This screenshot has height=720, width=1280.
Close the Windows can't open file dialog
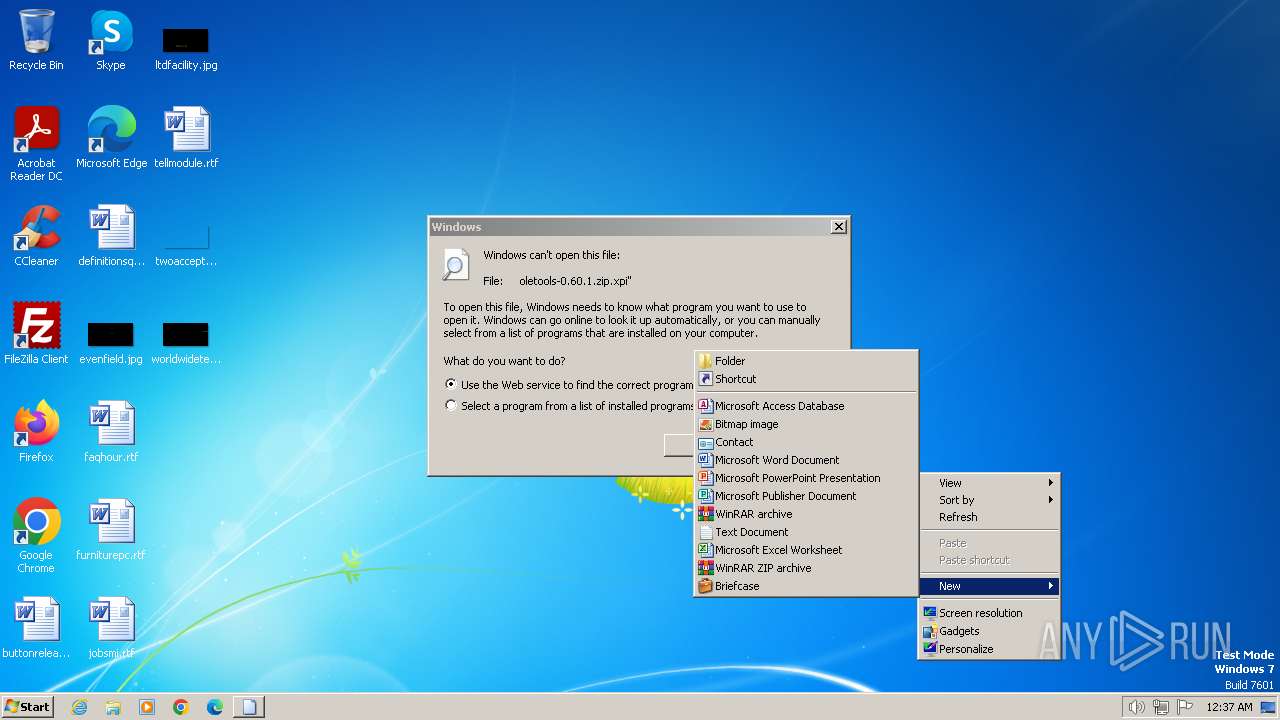click(x=838, y=227)
